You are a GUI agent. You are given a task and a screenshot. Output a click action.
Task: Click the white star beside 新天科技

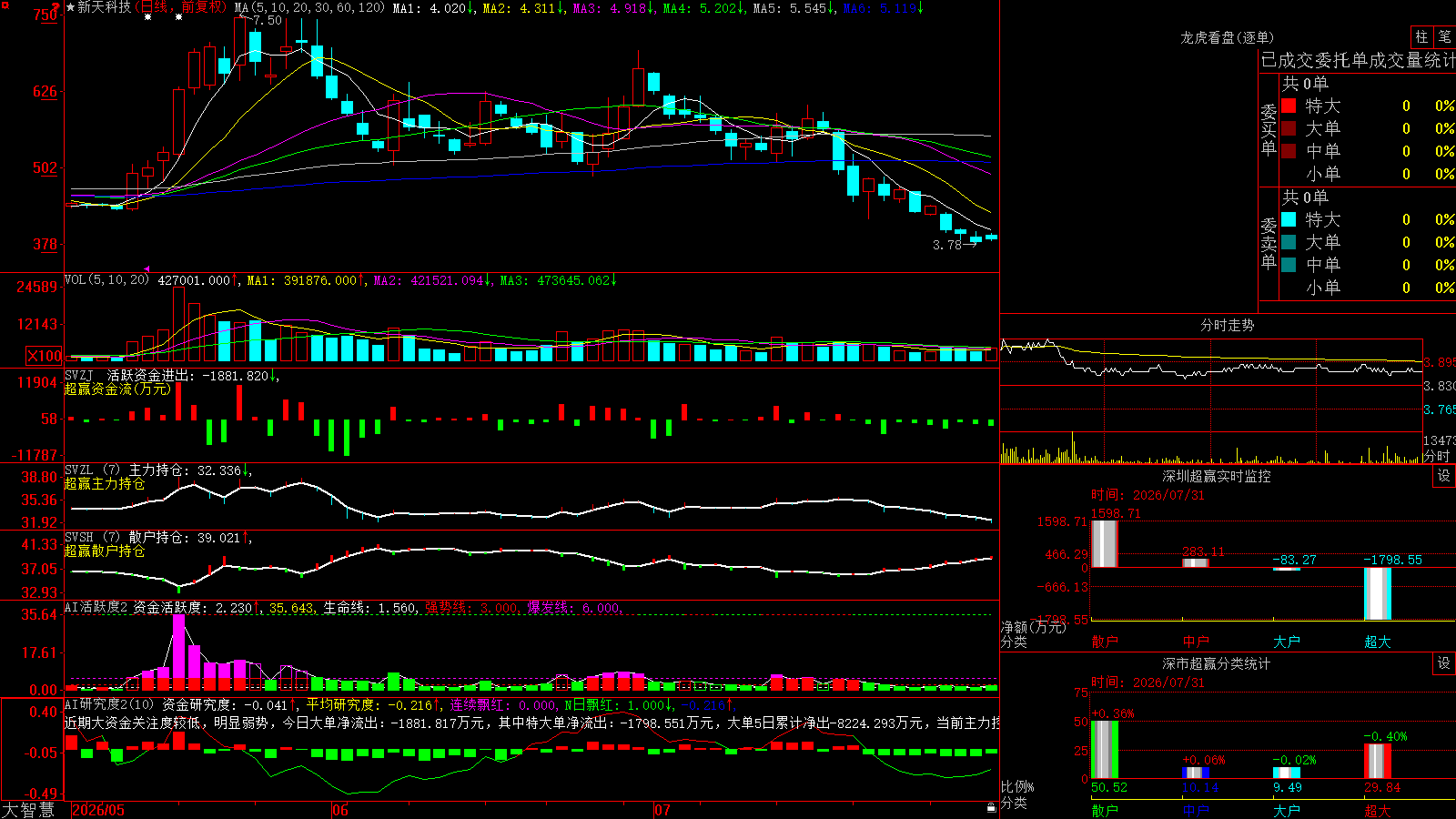70,7
